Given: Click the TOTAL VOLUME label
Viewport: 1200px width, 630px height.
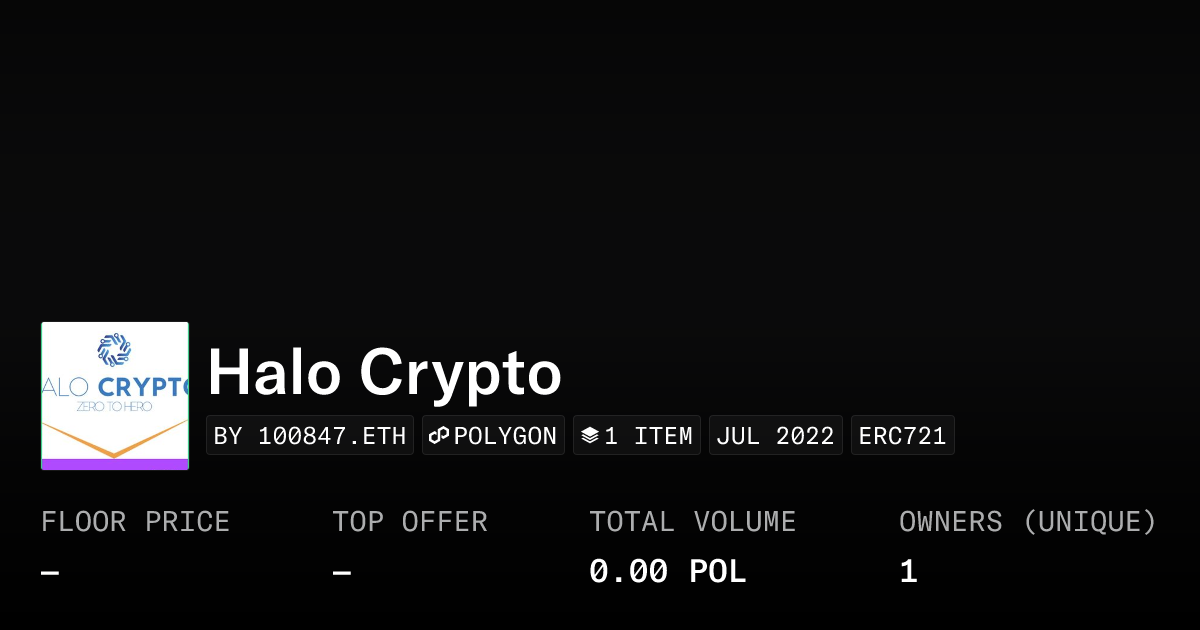Looking at the screenshot, I should [x=692, y=522].
